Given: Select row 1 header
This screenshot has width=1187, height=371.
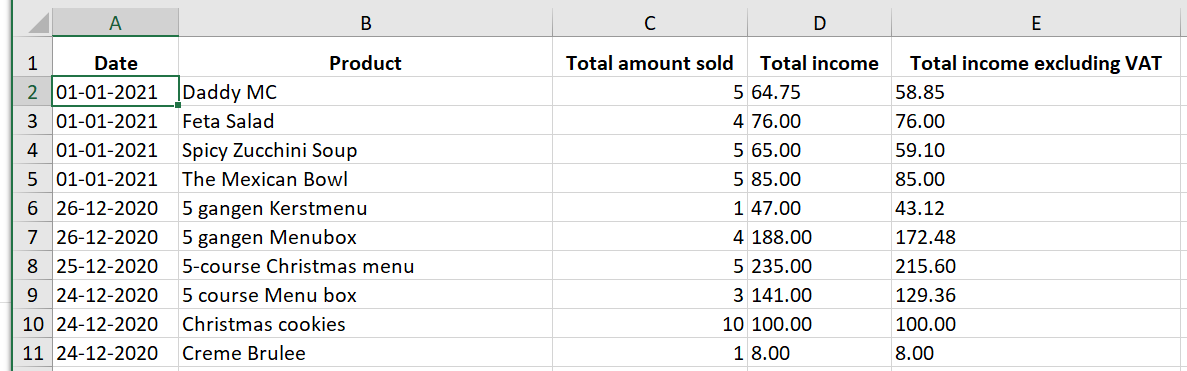Looking at the screenshot, I should tap(32, 63).
